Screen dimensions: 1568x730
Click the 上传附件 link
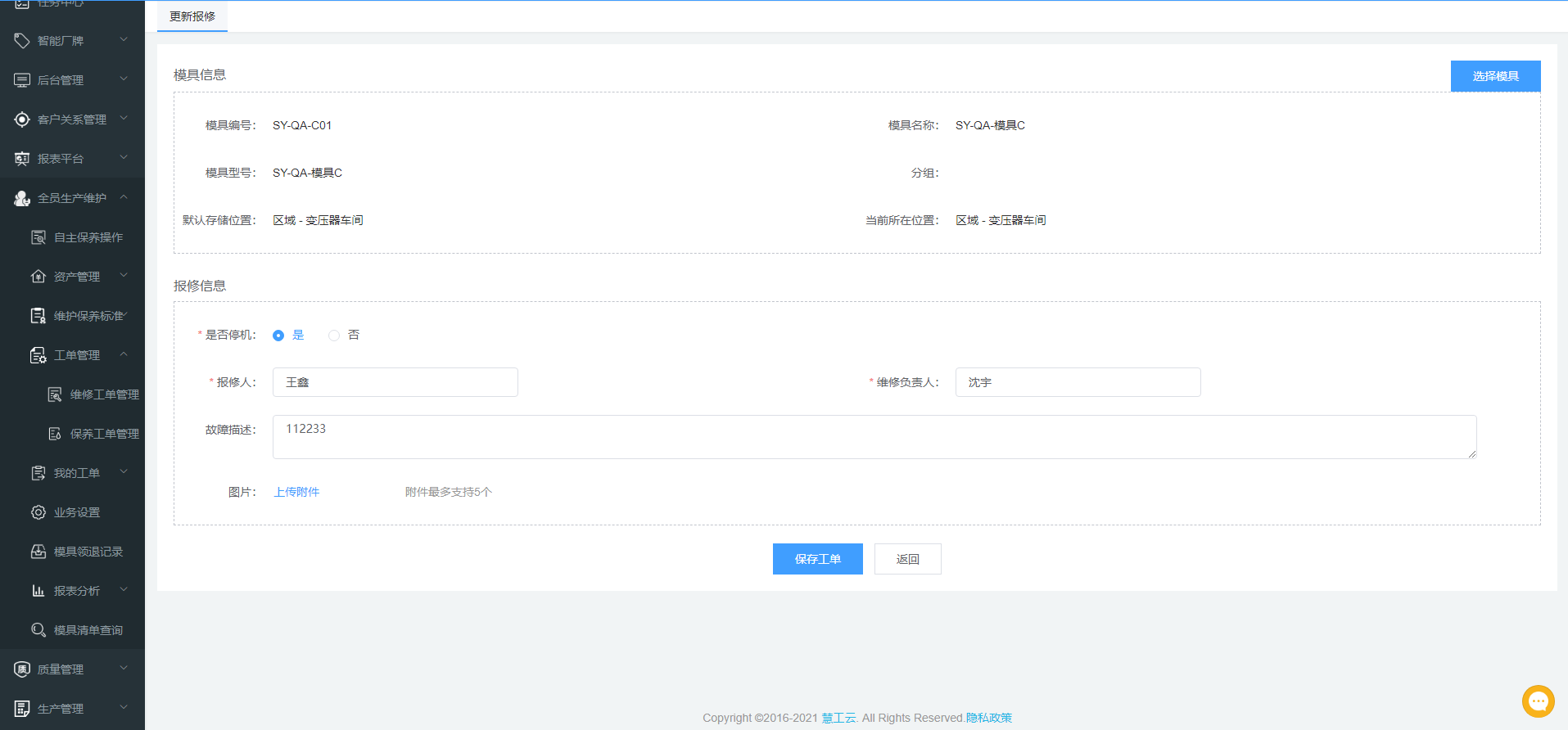(296, 492)
